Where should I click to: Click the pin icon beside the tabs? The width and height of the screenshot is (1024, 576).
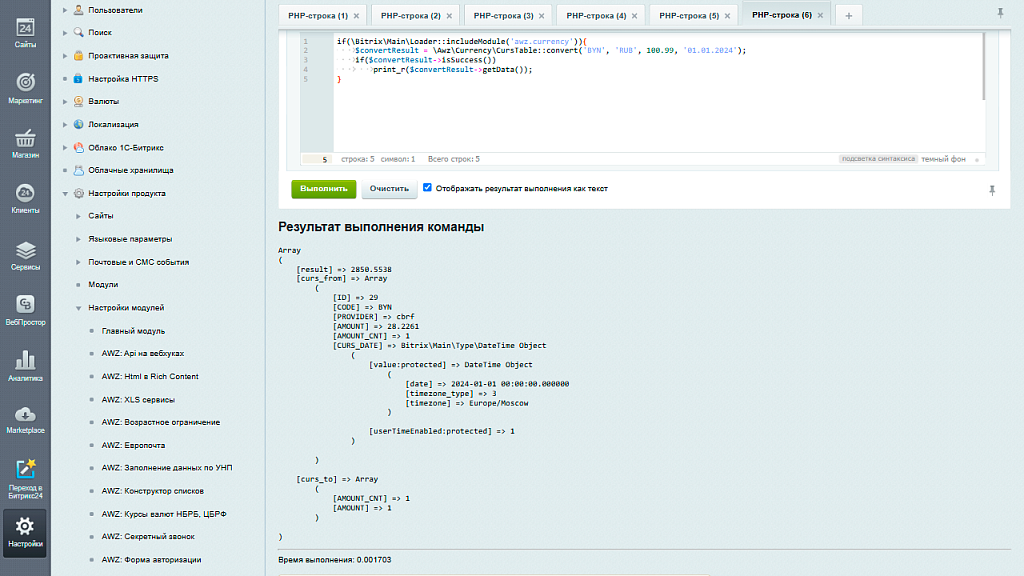tap(1001, 14)
